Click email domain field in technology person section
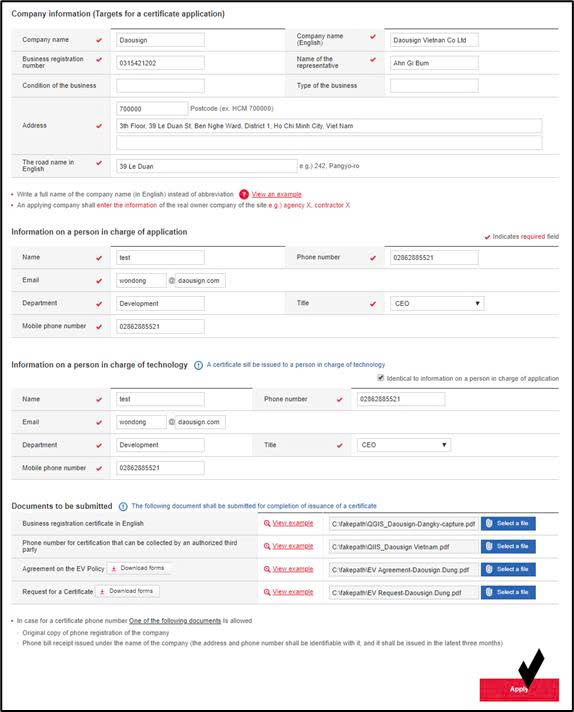This screenshot has width=574, height=712. point(200,422)
